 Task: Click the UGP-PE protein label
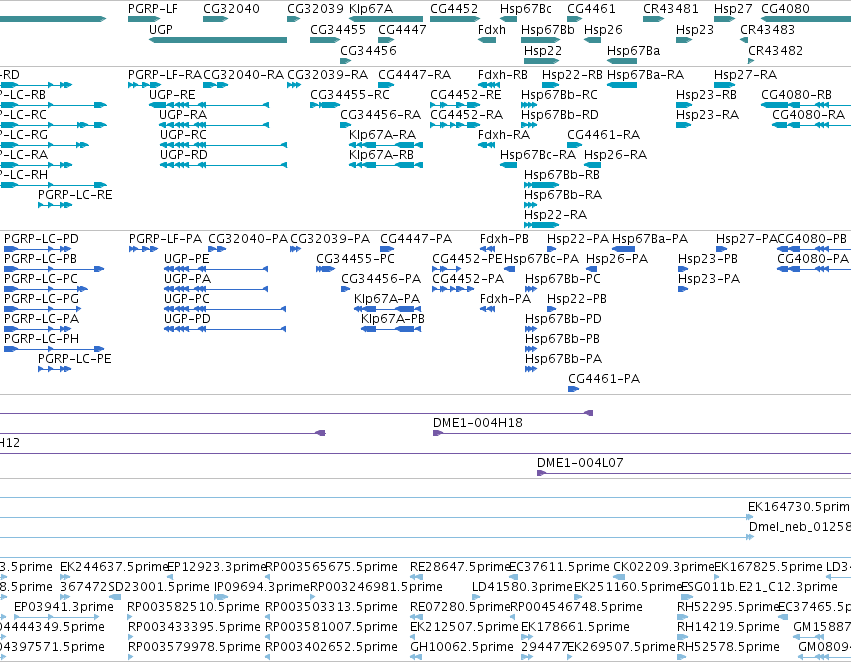[x=187, y=259]
